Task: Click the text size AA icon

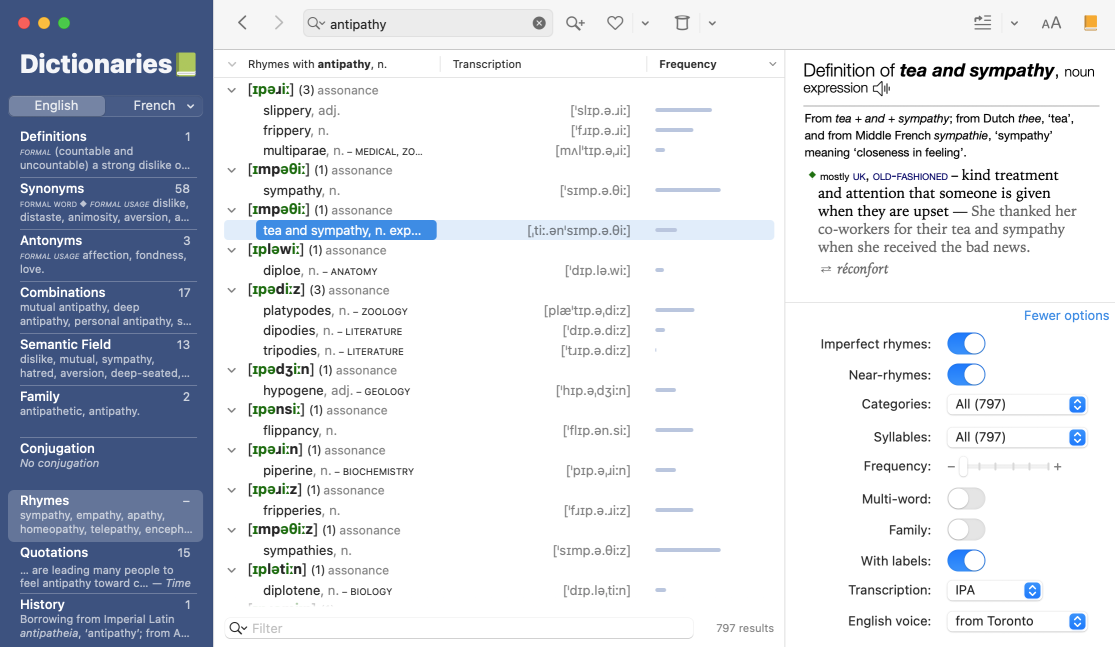Action: pos(1051,23)
